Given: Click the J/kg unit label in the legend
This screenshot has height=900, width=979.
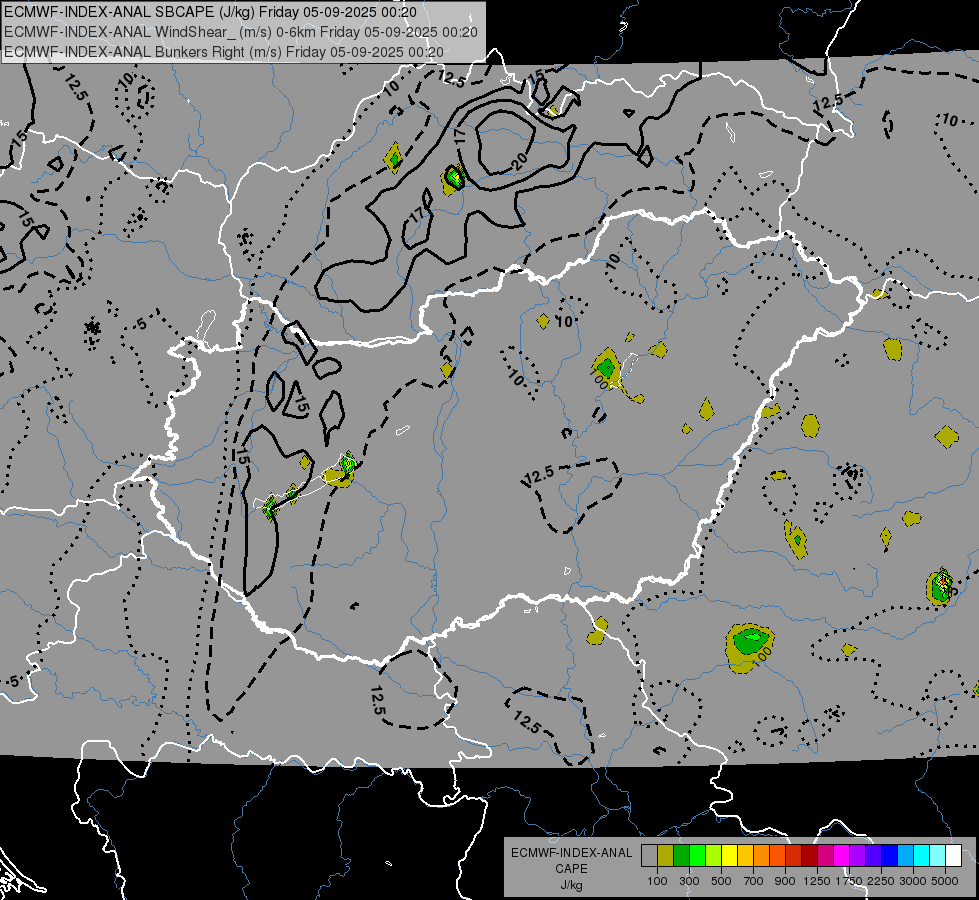Looking at the screenshot, I should click(x=571, y=885).
